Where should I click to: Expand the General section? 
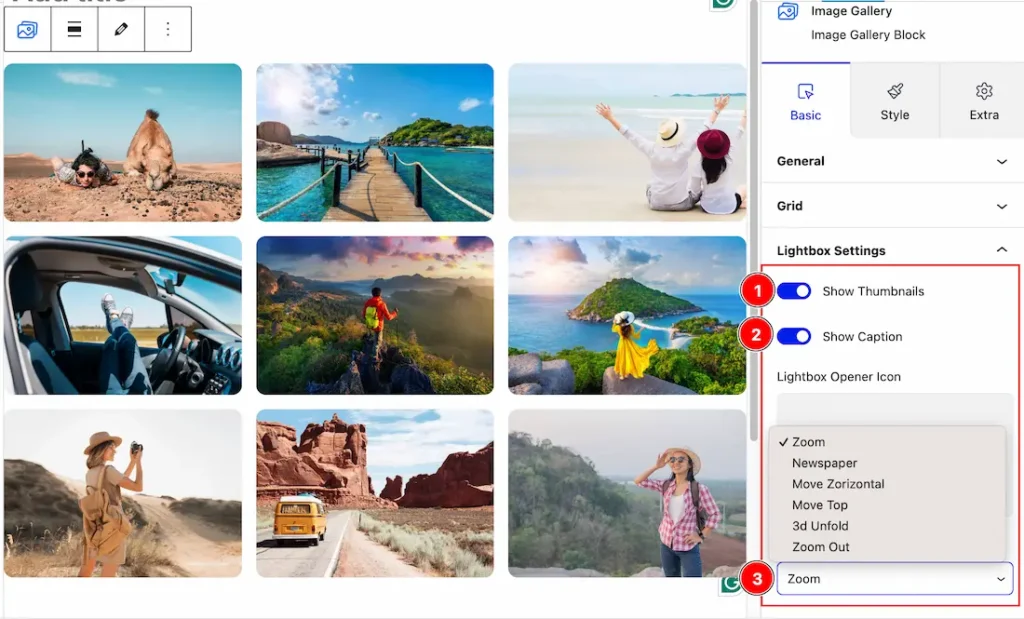point(892,161)
